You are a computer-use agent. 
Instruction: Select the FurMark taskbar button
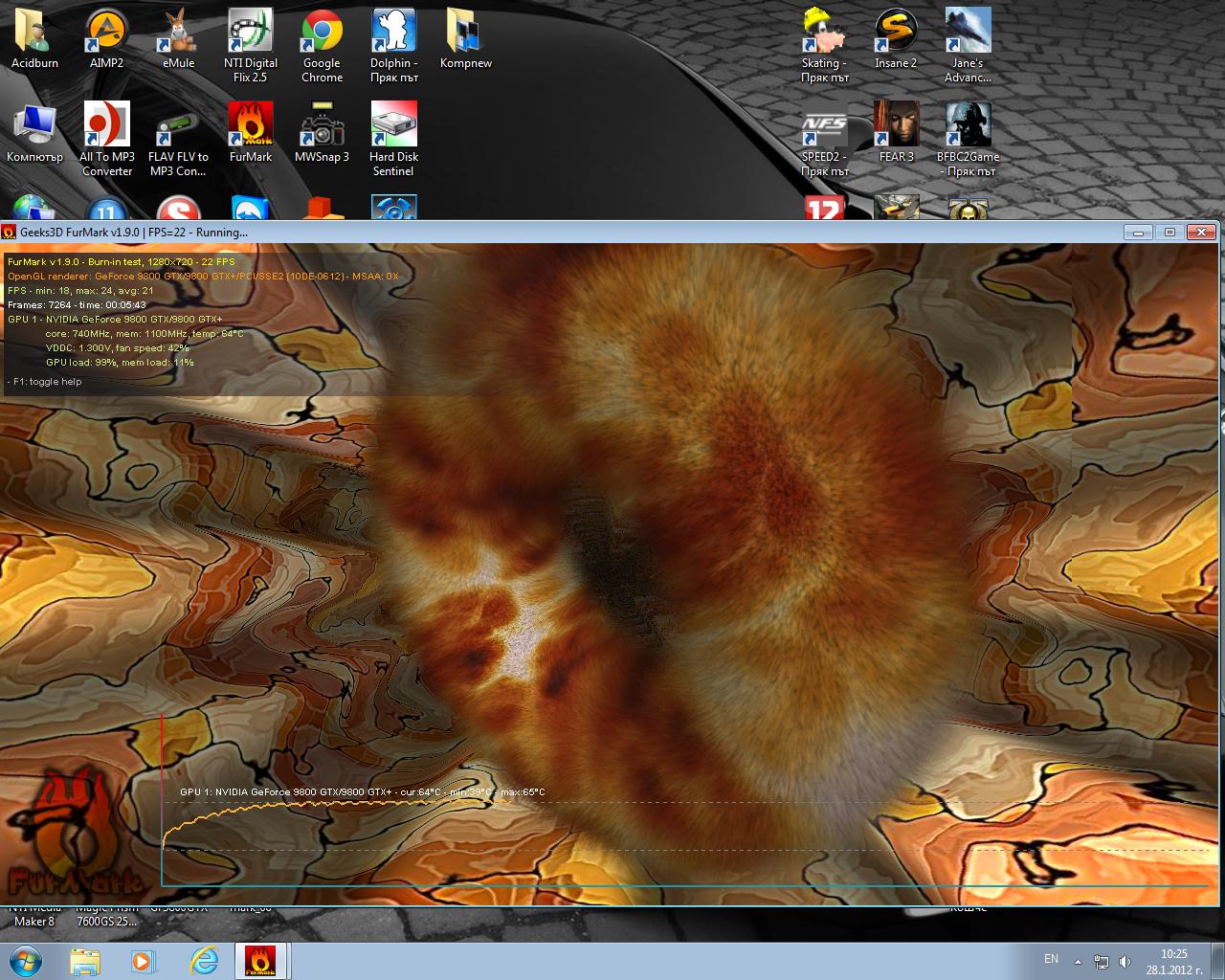click(261, 961)
